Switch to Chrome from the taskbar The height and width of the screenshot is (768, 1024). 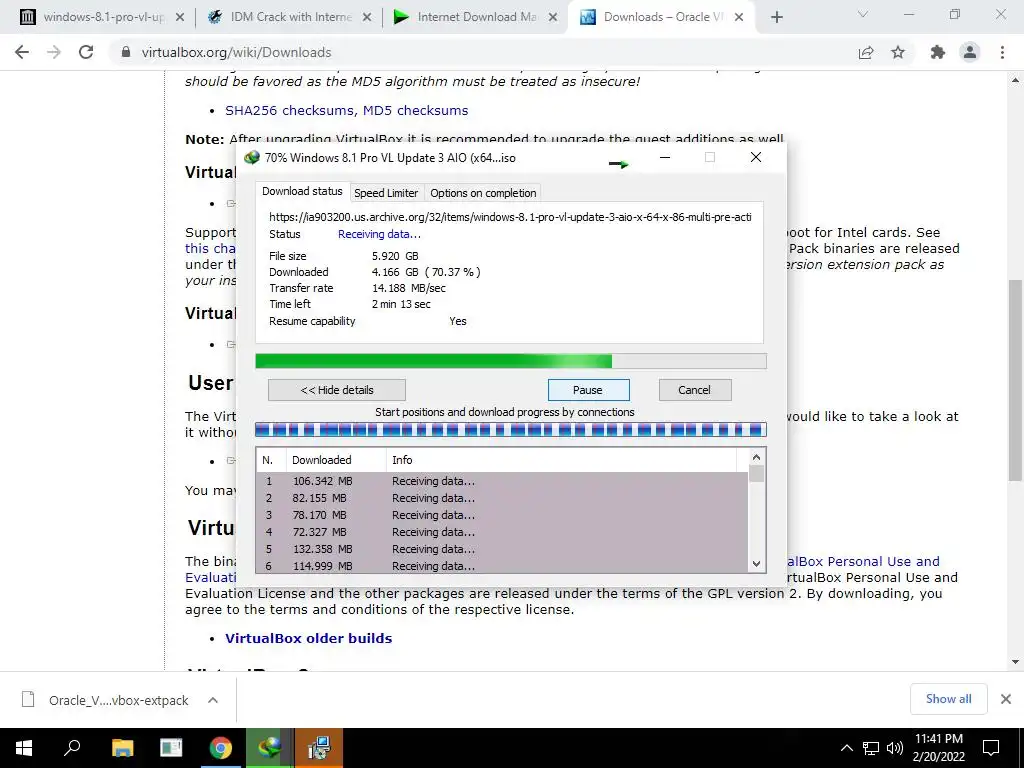(221, 748)
